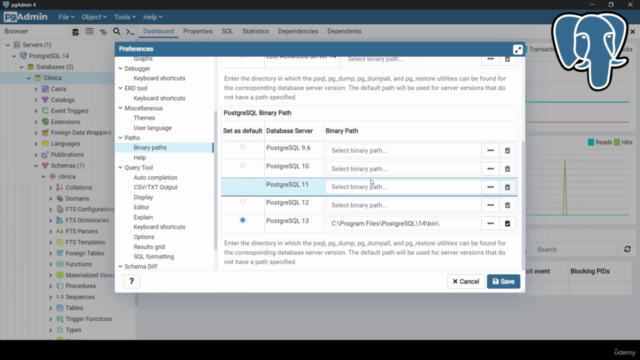Viewport: 640px width, 360px height.
Task: Click the PostgreSQL 14 server icon
Action: (23, 56)
